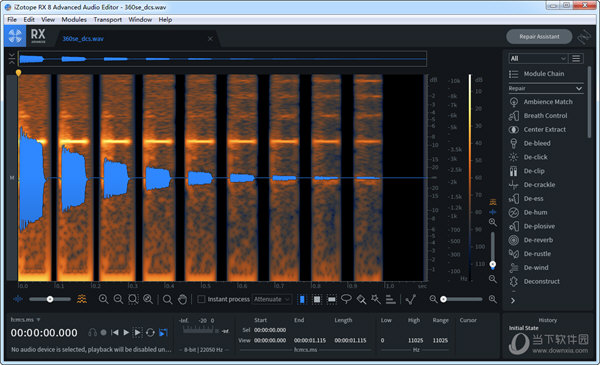Select the magic wand tool
The width and height of the screenshot is (600, 365).
click(376, 299)
